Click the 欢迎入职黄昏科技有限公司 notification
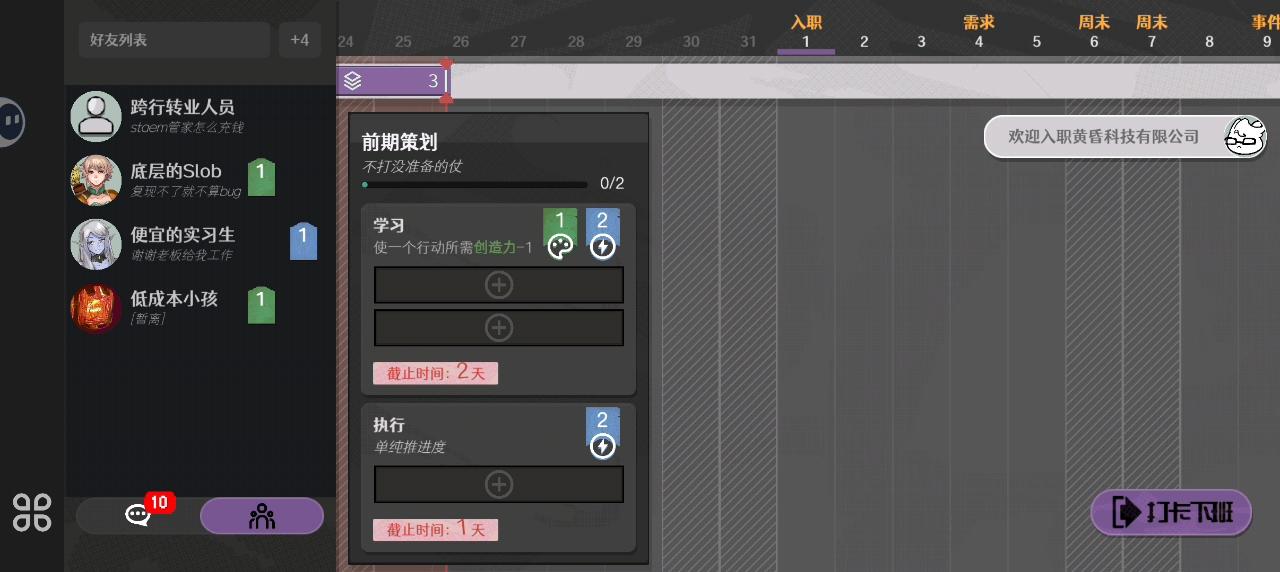 [x=1104, y=137]
